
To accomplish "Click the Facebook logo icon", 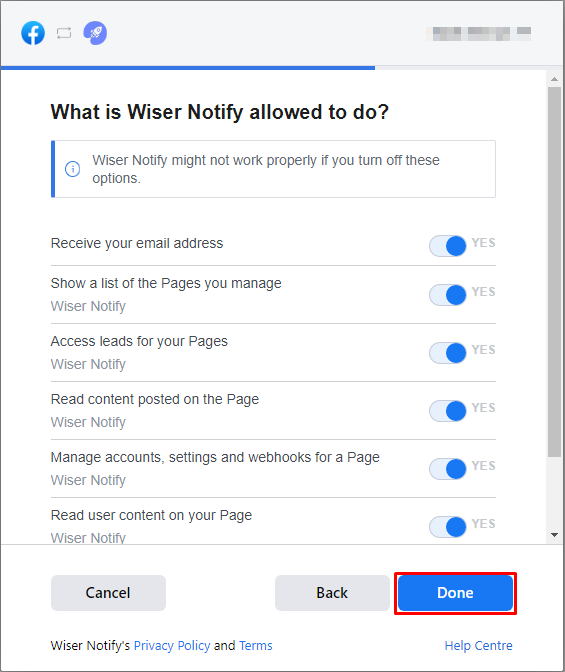I will coord(33,33).
